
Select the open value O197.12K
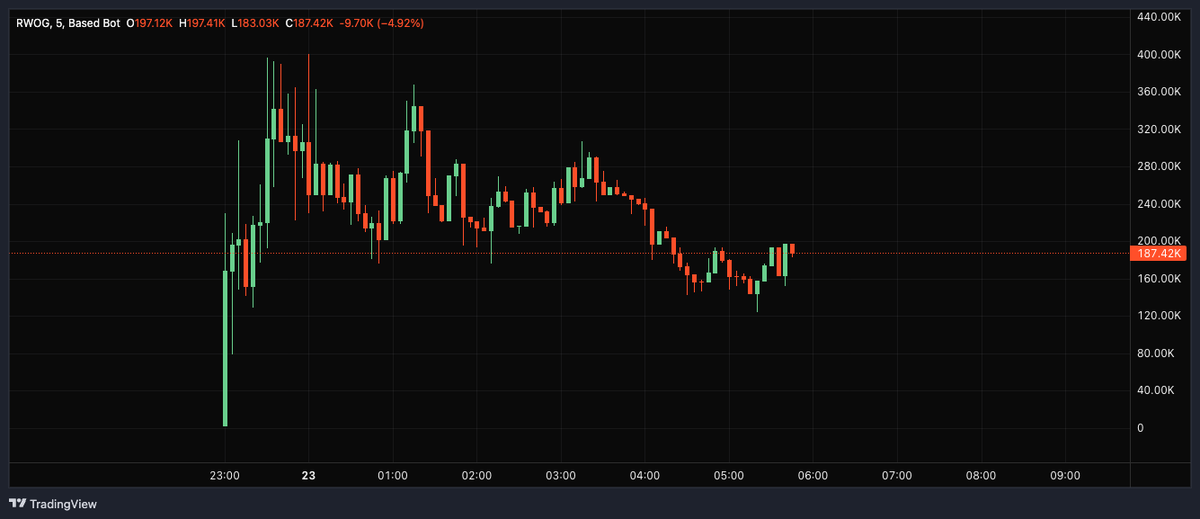tap(148, 22)
